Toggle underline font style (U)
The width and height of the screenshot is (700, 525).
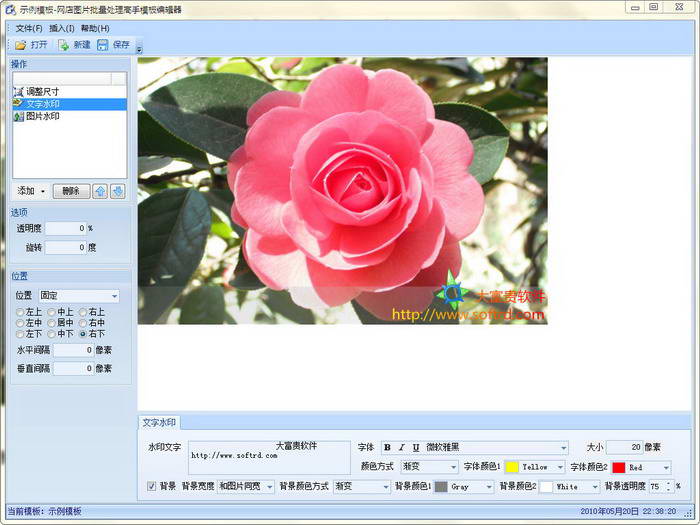pyautogui.click(x=415, y=447)
